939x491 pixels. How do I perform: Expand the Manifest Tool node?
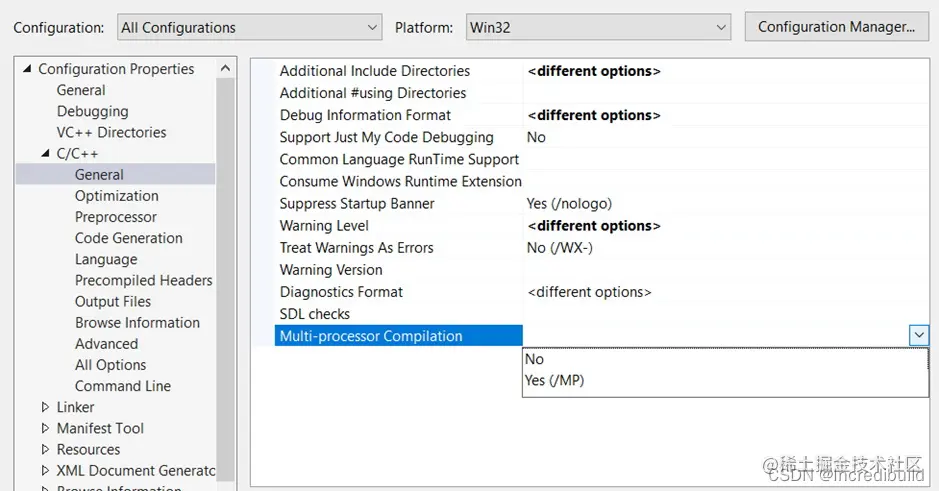[x=45, y=428]
